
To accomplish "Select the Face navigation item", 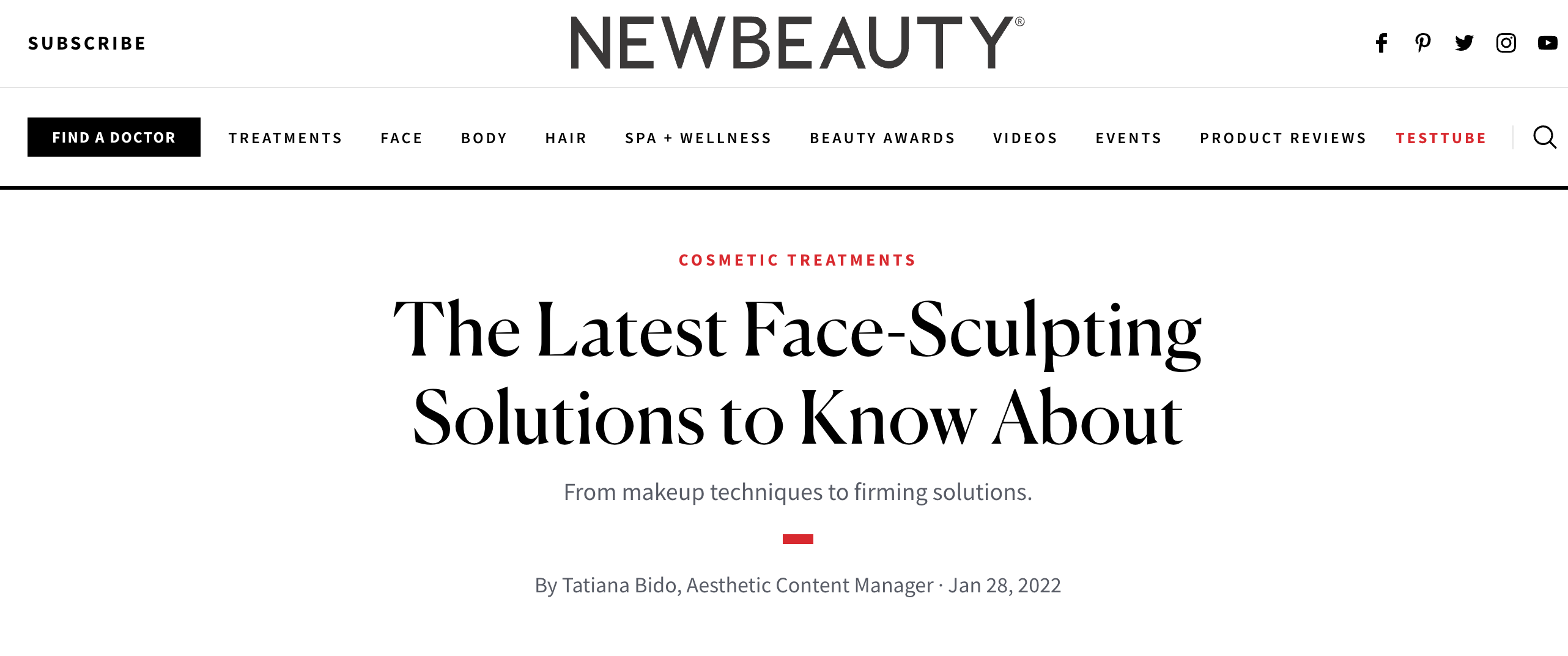I will coord(402,137).
